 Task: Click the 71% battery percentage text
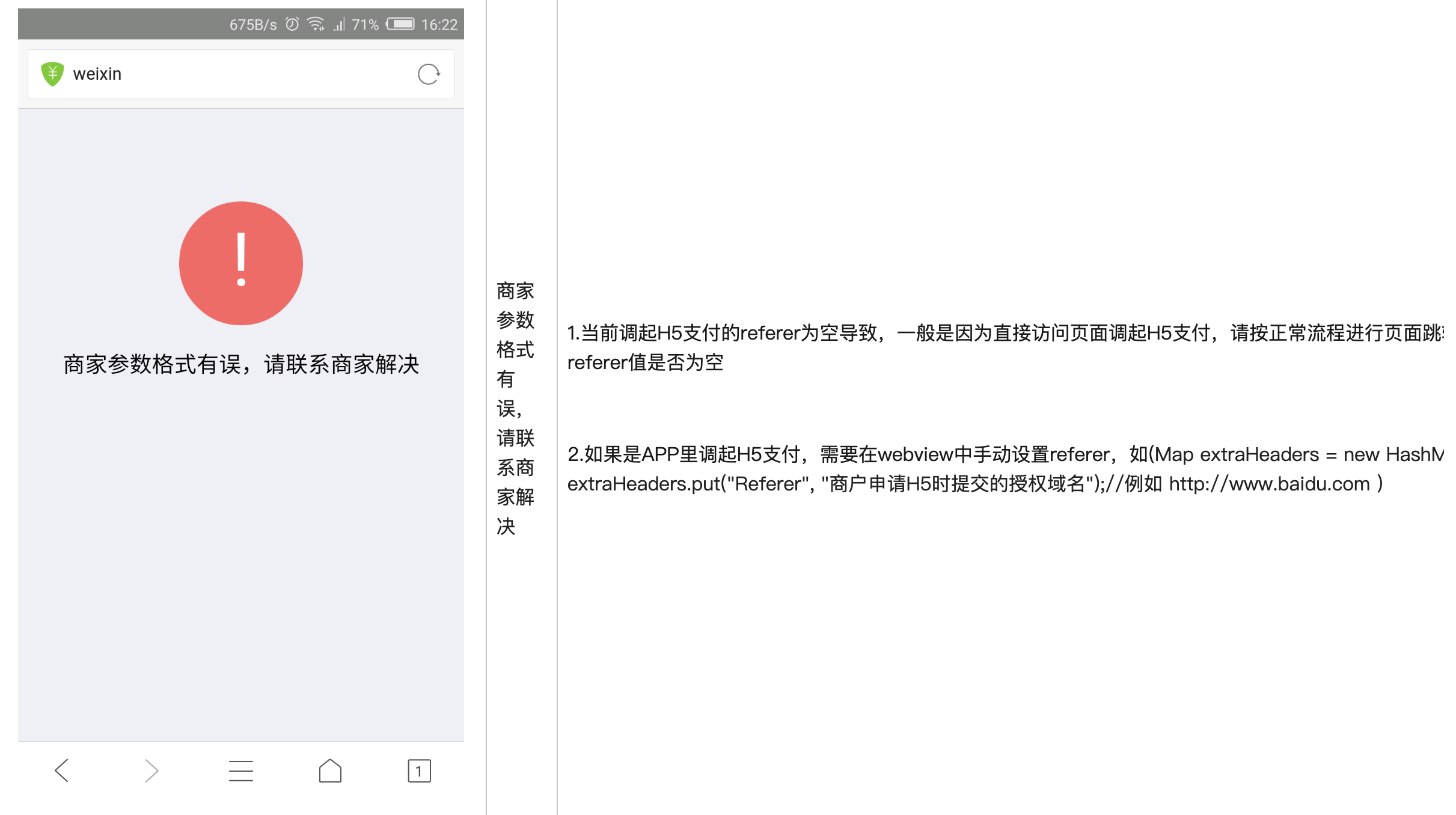tap(365, 25)
